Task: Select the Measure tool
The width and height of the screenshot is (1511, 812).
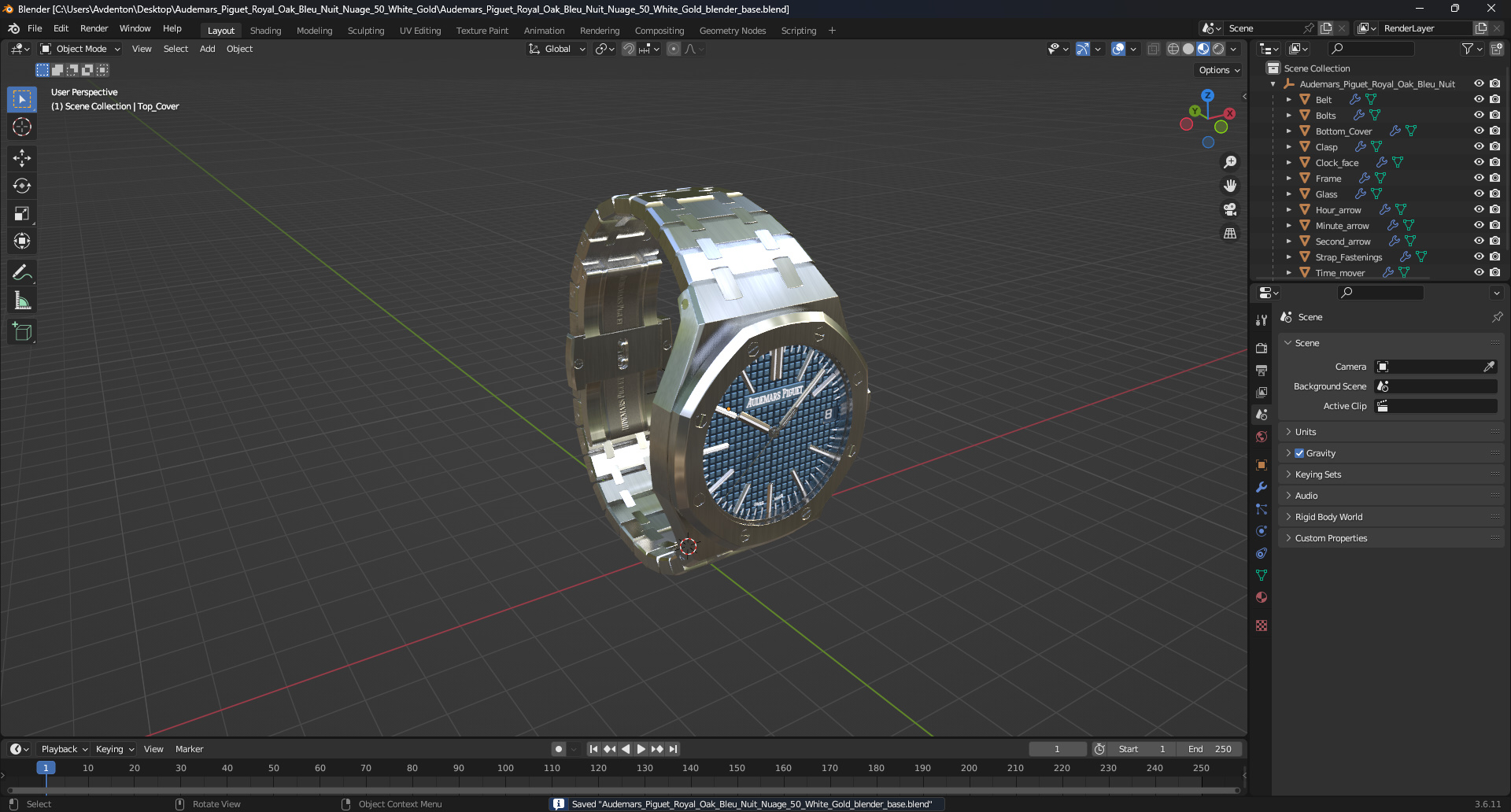Action: pyautogui.click(x=22, y=300)
